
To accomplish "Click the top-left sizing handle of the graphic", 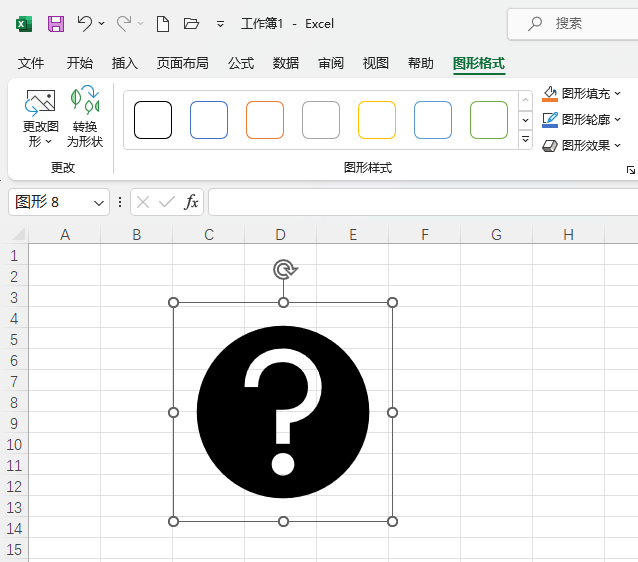I will click(x=173, y=302).
